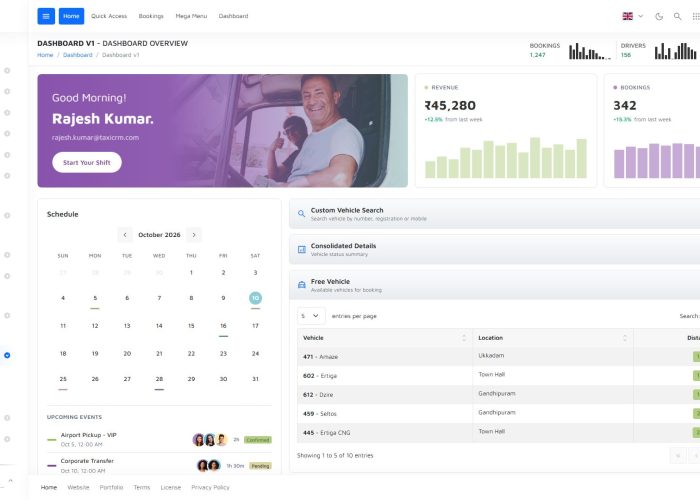Click the Confirmed status badge
Screen dimensions: 700x500
point(258,440)
